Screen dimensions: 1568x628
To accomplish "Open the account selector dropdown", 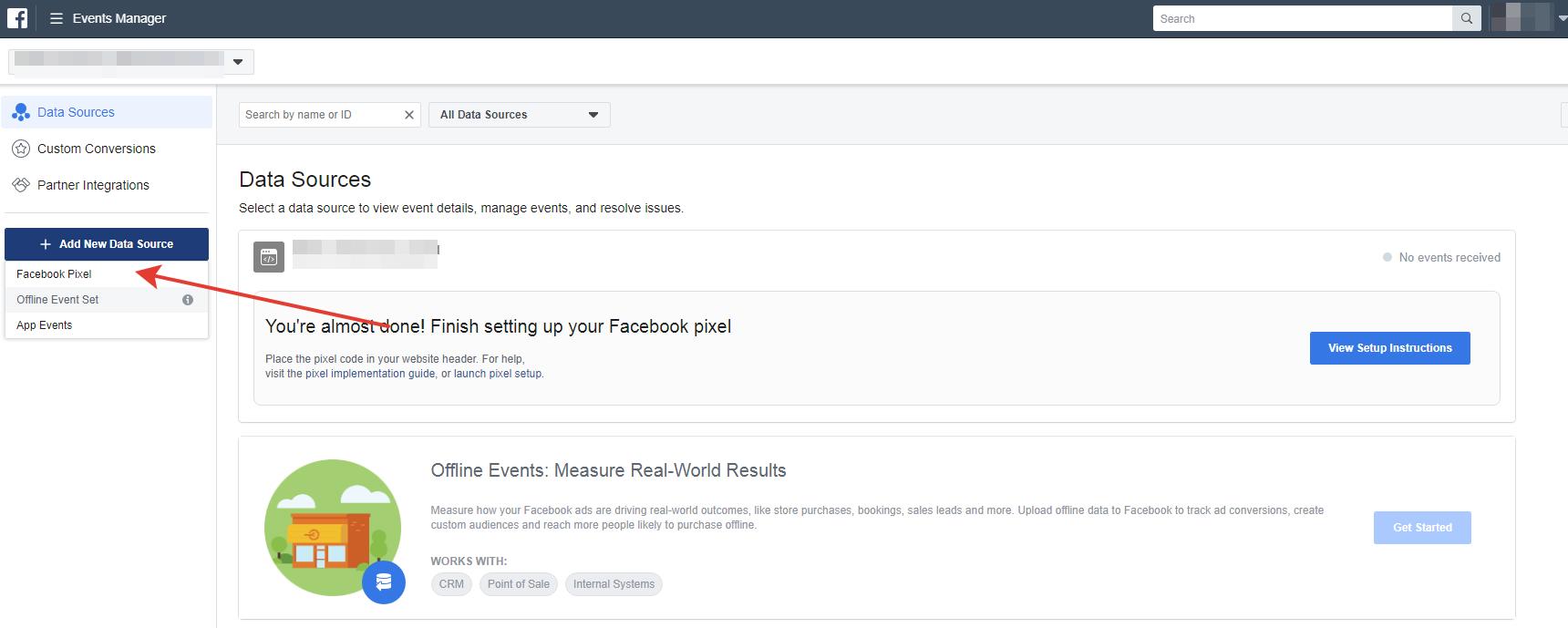I will pos(237,62).
